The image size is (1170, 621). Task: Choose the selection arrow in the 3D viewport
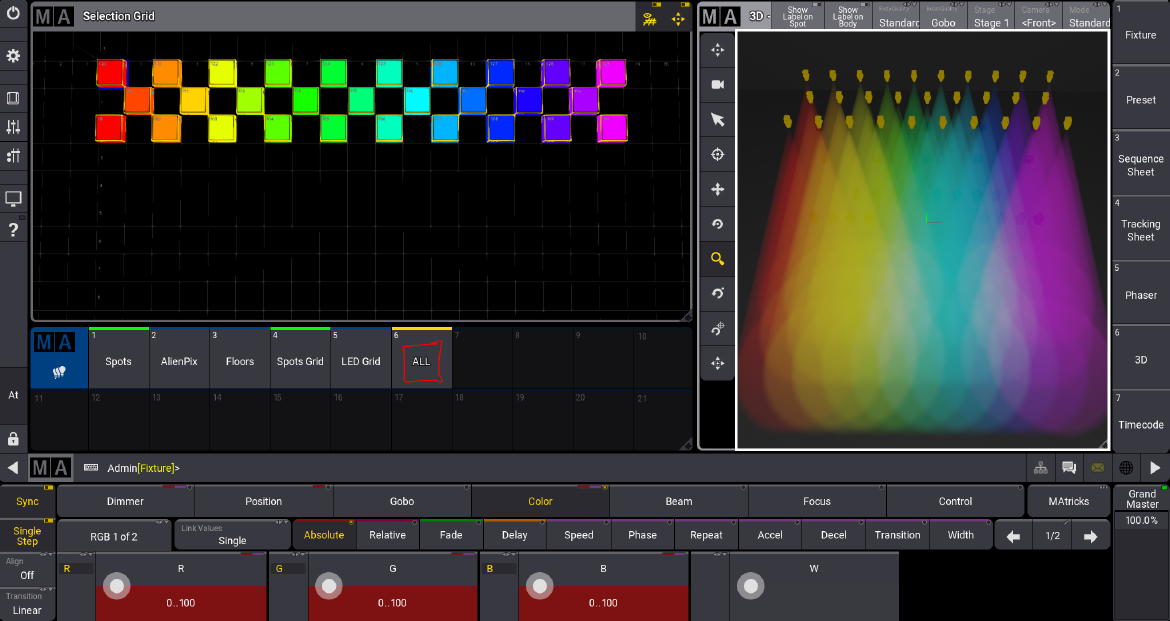pyautogui.click(x=716, y=119)
